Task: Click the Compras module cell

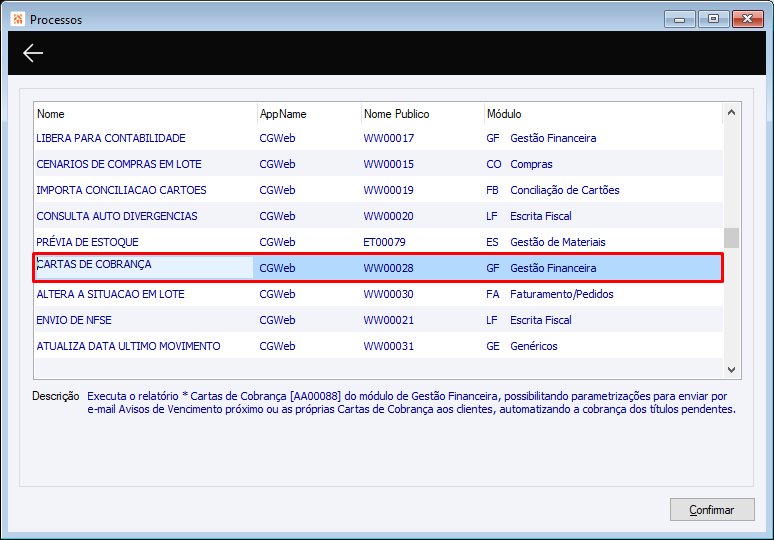Action: 531,164
